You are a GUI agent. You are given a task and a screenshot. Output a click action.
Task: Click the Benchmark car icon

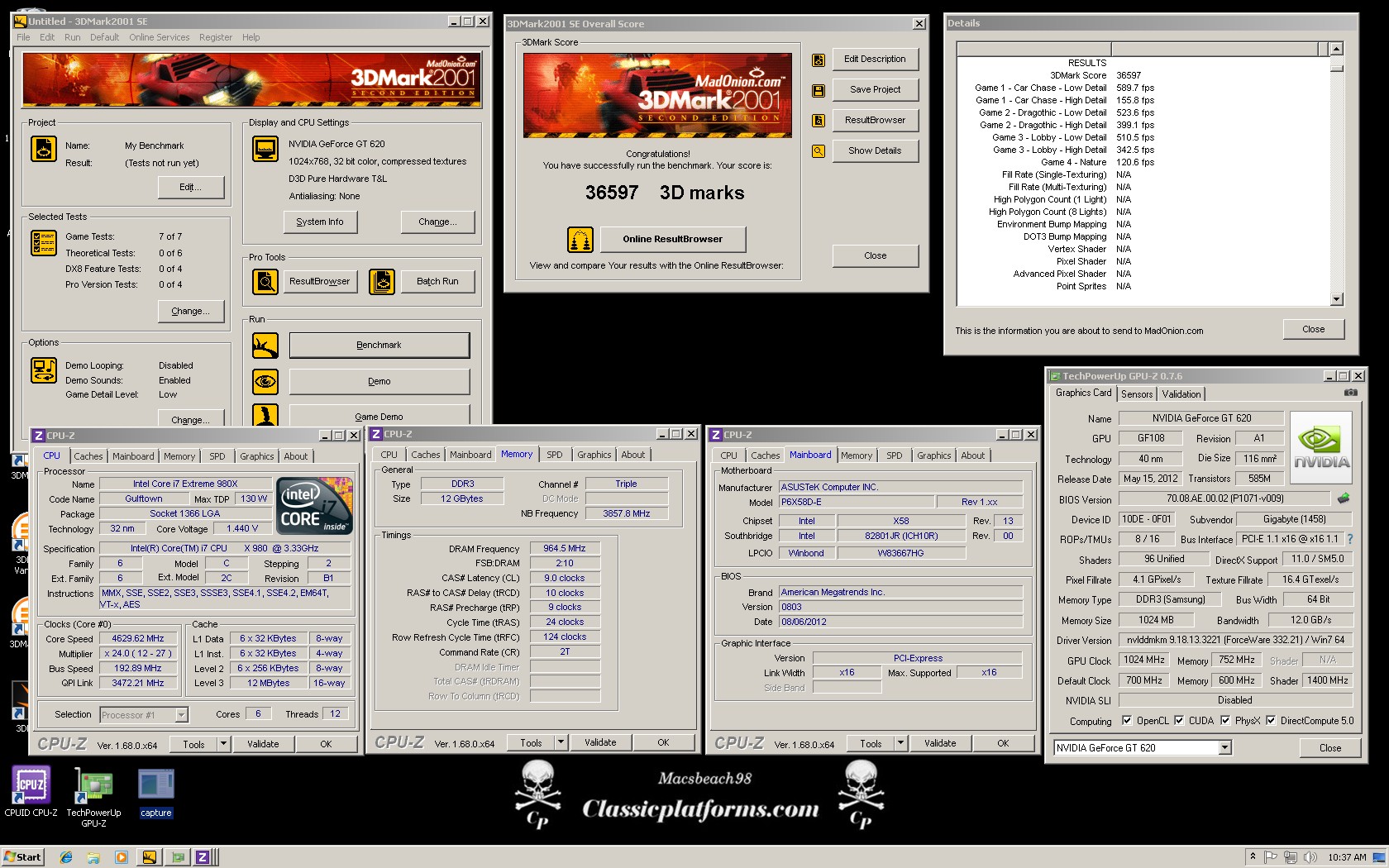[x=265, y=346]
